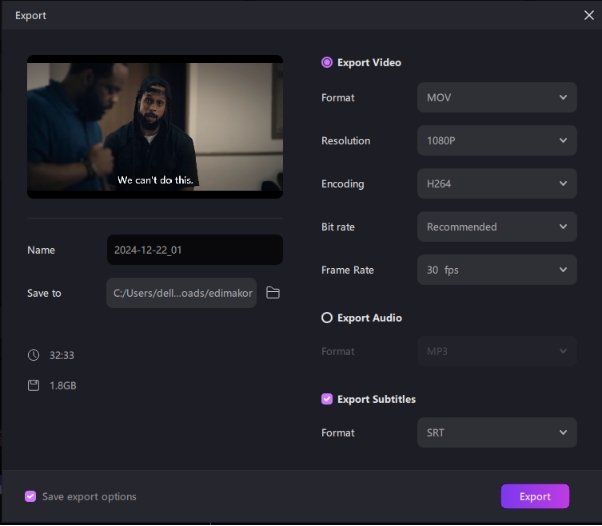The height and width of the screenshot is (526, 602).
Task: Click the Save export options label text
Action: [89, 496]
